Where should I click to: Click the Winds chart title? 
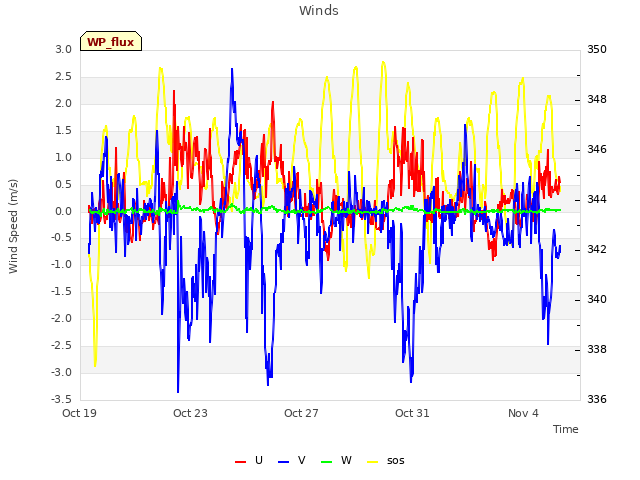point(318,11)
